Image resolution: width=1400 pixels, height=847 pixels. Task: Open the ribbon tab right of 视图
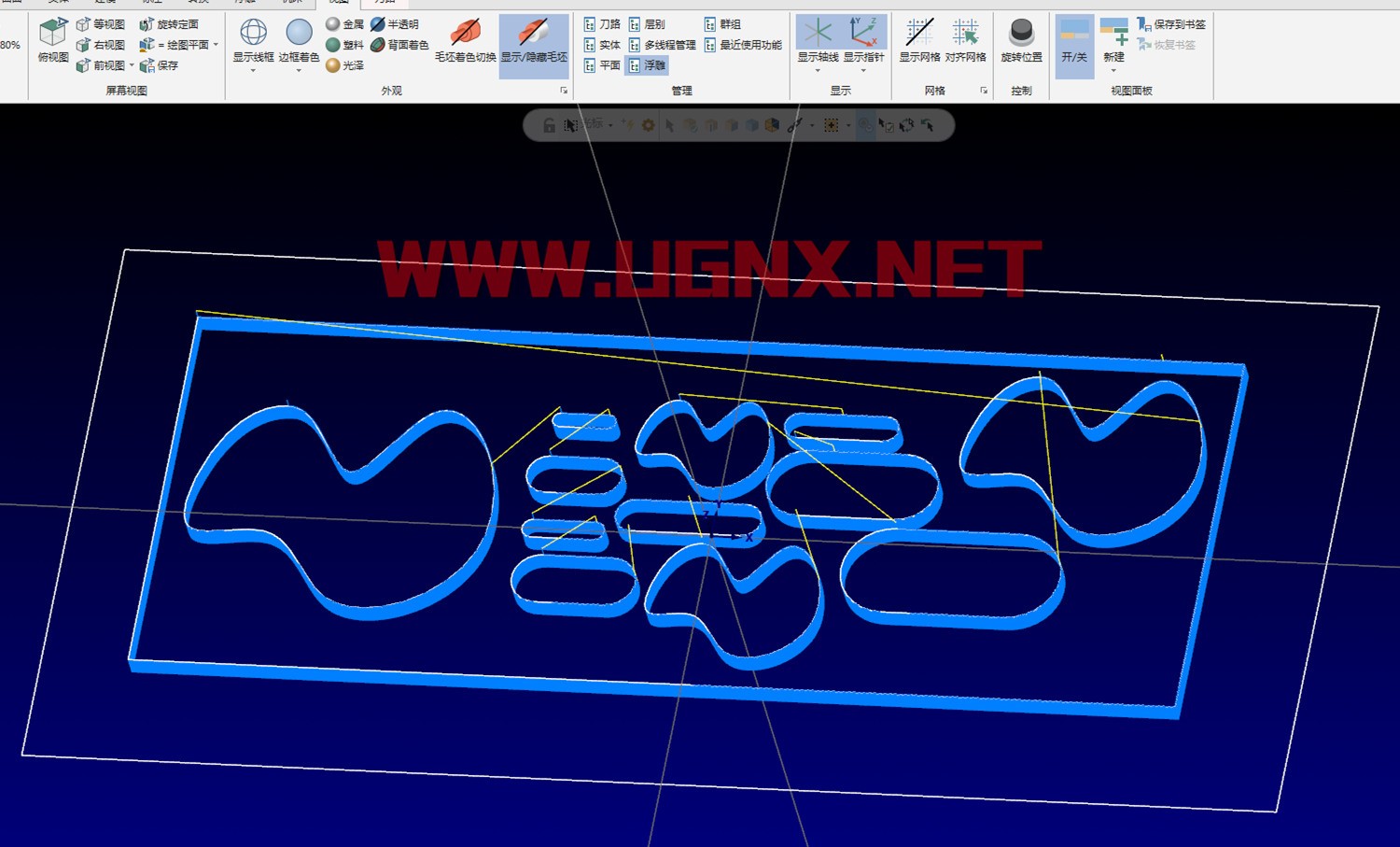point(385,3)
